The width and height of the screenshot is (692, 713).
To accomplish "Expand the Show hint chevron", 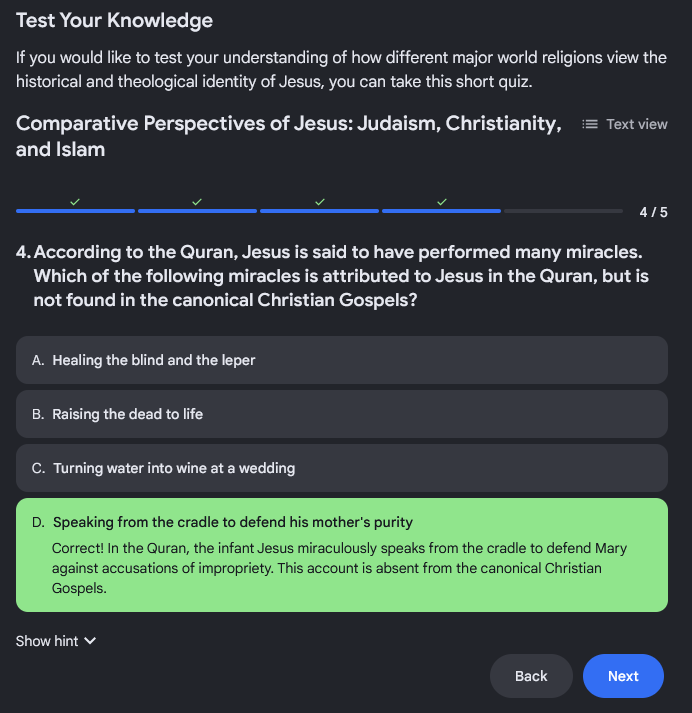I will point(90,641).
